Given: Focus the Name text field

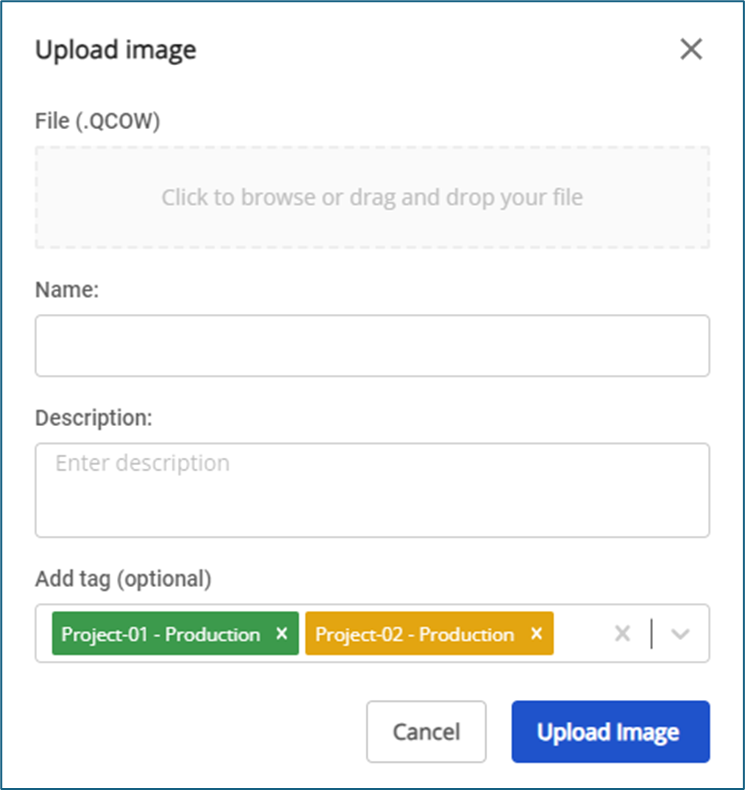Looking at the screenshot, I should click(372, 346).
